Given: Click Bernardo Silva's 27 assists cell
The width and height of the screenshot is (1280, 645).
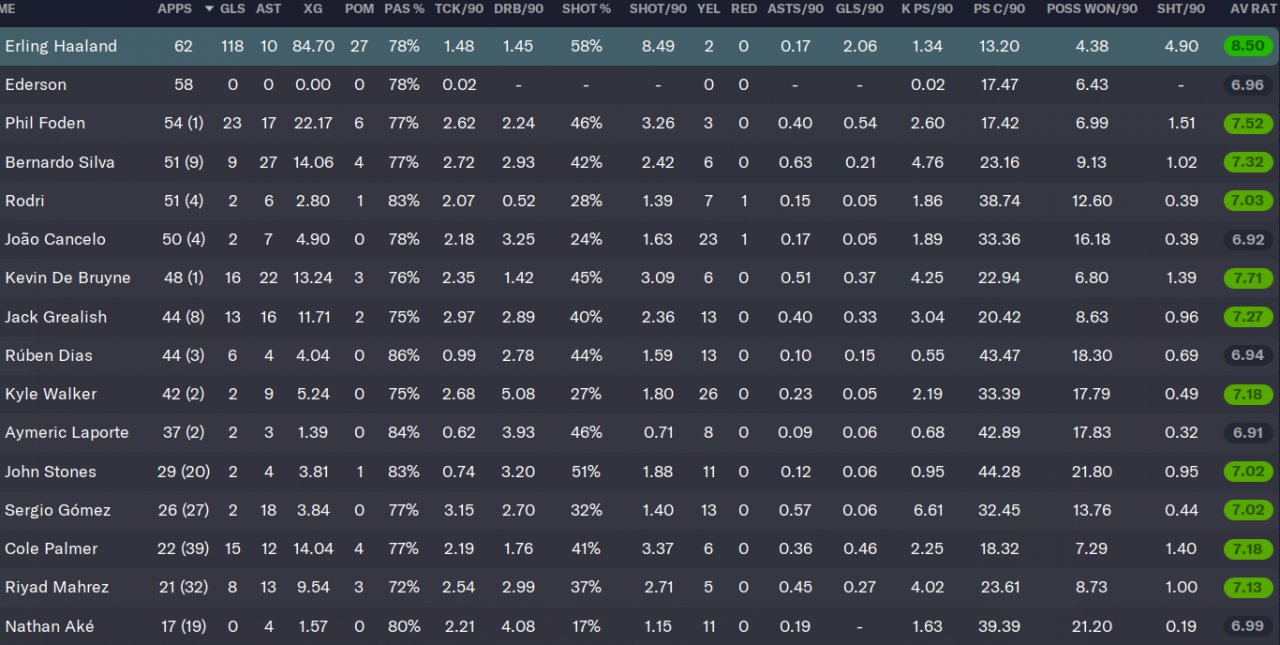Looking at the screenshot, I should tap(268, 162).
